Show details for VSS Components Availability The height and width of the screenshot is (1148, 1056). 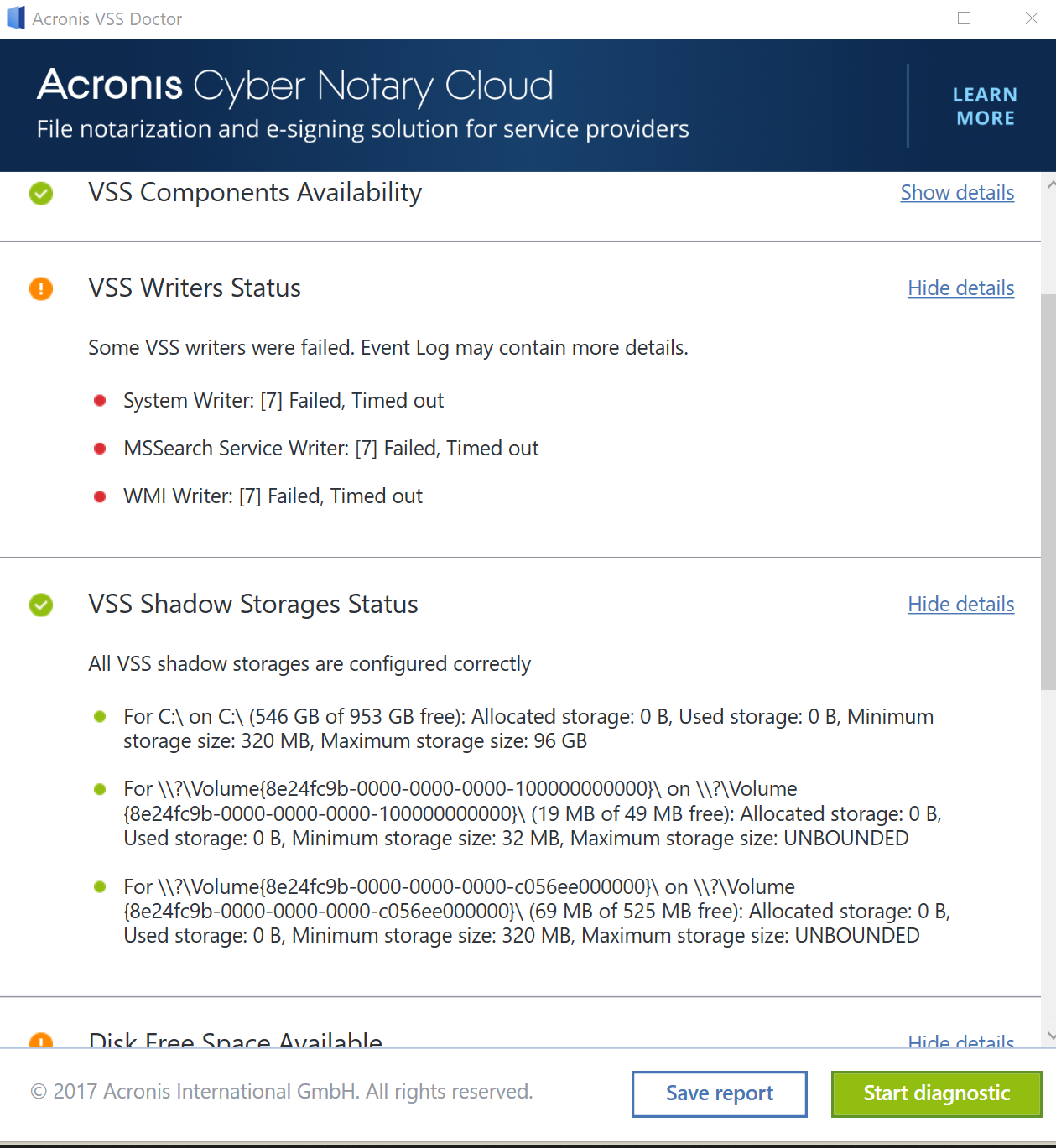point(956,192)
